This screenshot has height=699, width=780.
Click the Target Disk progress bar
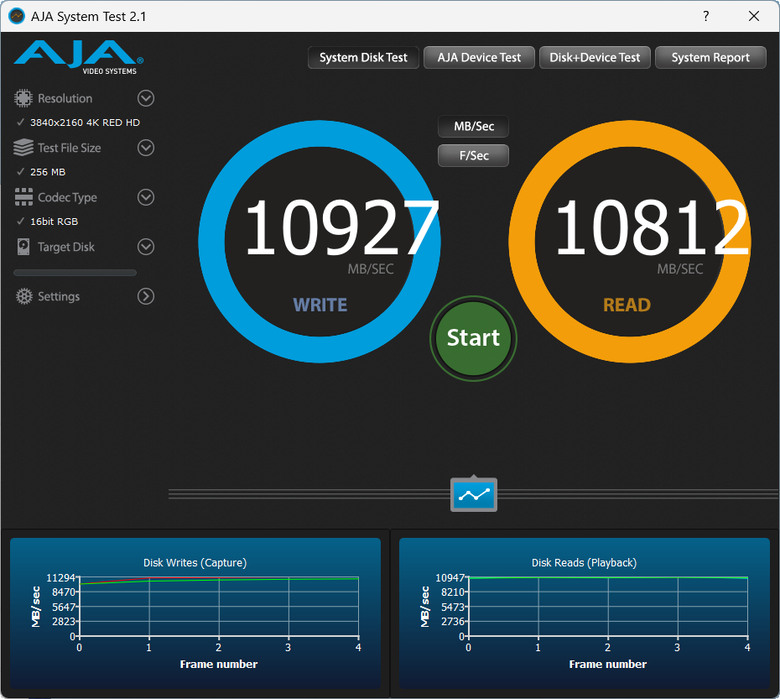pos(75,273)
